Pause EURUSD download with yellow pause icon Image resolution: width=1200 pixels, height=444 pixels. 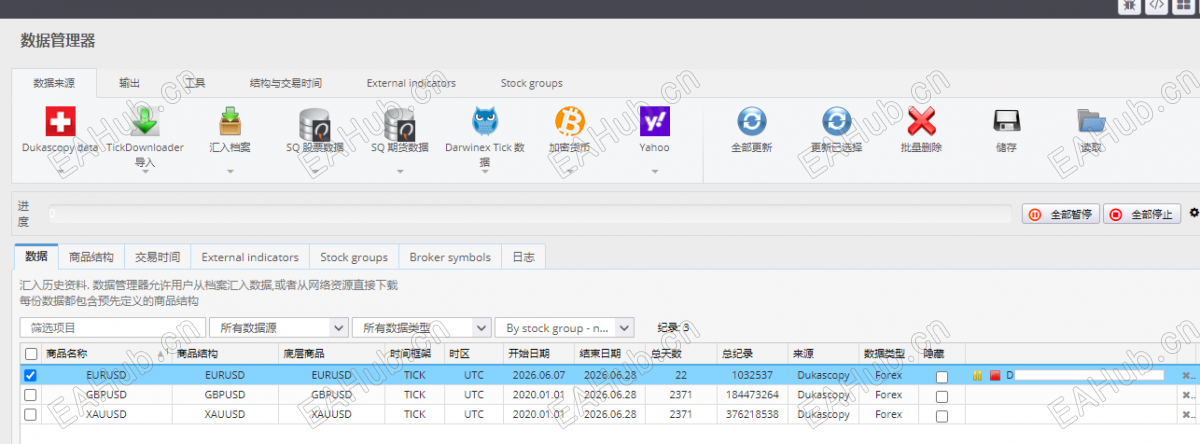(977, 376)
